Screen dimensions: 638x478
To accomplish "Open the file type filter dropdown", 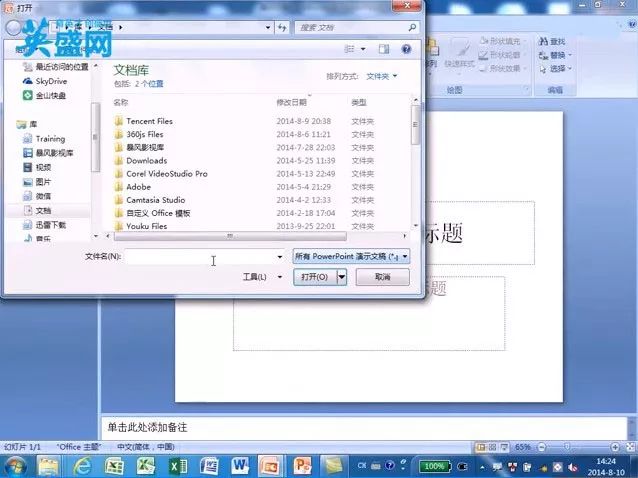I will click(x=351, y=256).
